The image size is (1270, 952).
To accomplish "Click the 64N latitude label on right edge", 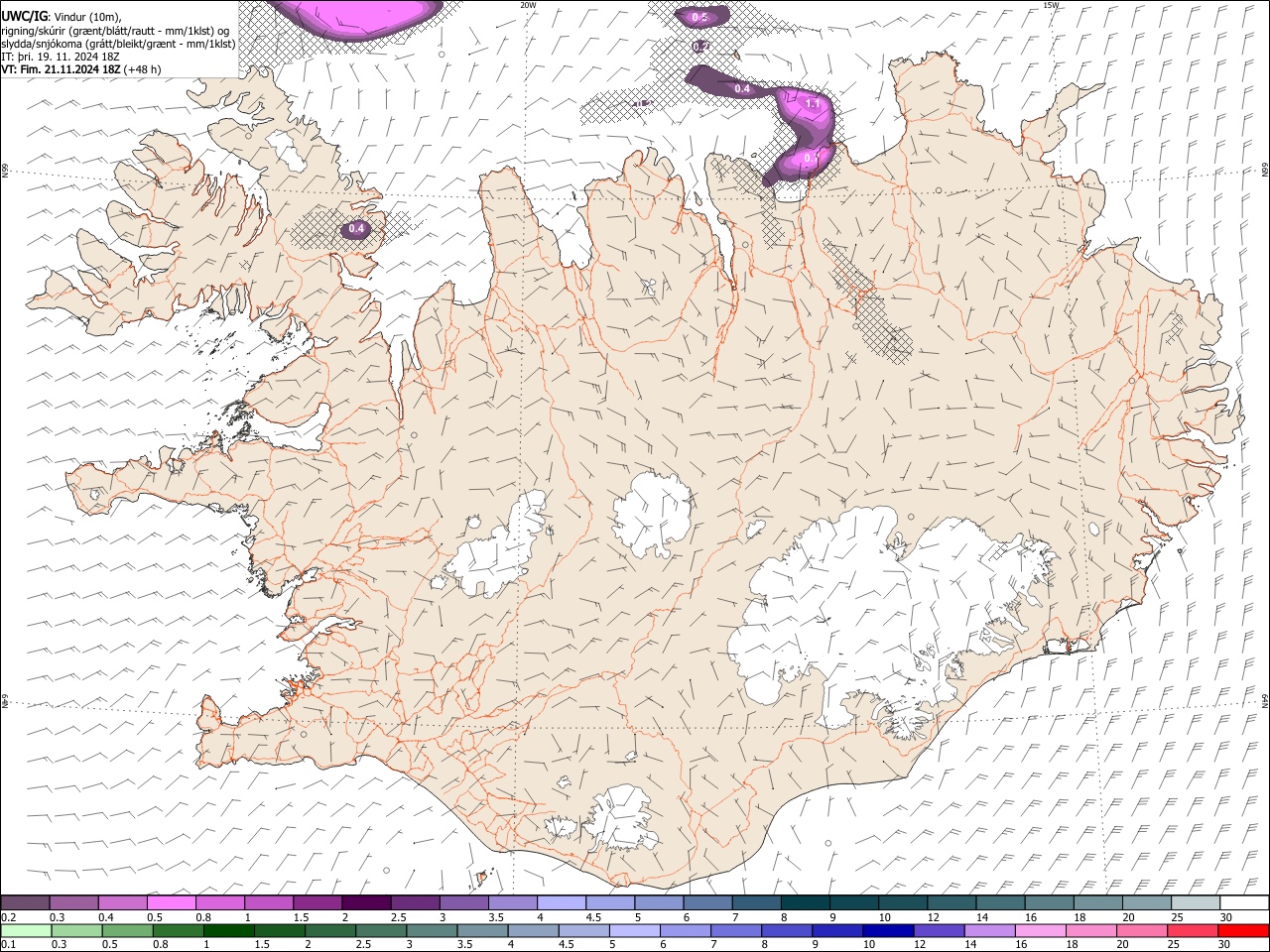I will (x=1265, y=700).
